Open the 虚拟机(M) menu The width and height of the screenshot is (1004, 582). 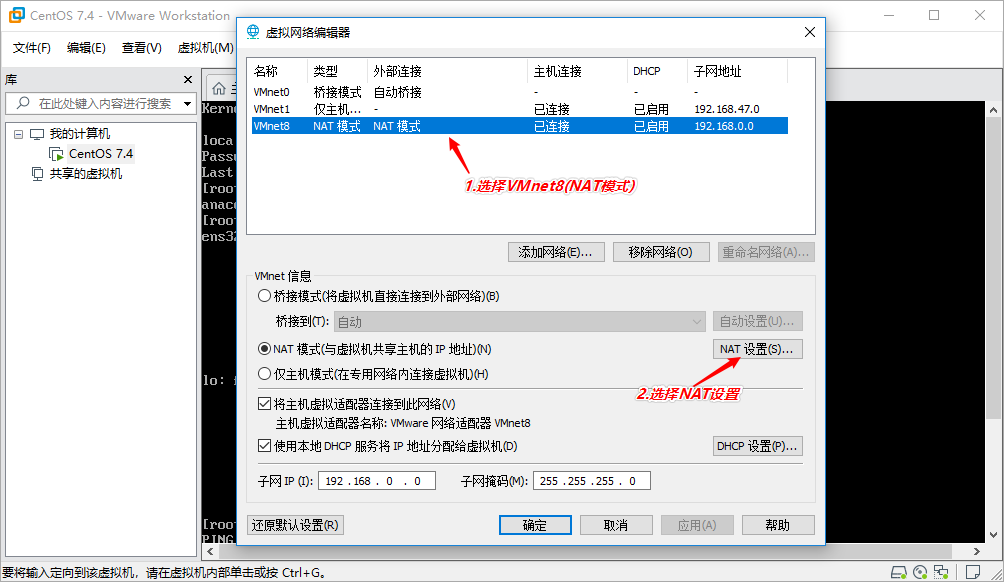point(205,48)
